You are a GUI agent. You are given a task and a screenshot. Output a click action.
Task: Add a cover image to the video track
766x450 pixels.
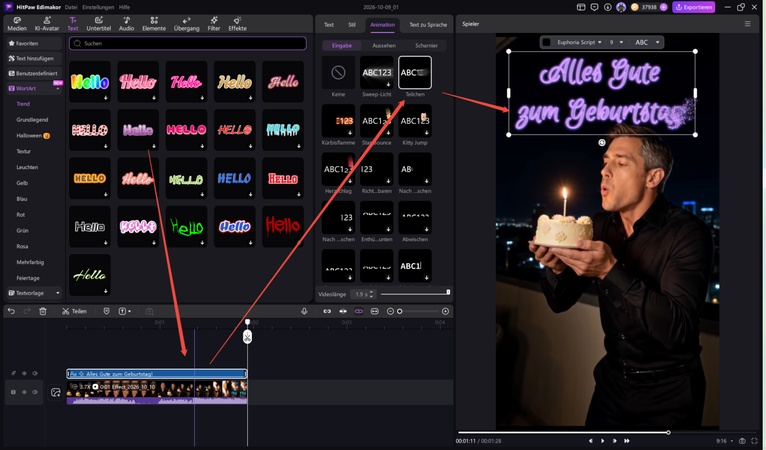[x=56, y=392]
